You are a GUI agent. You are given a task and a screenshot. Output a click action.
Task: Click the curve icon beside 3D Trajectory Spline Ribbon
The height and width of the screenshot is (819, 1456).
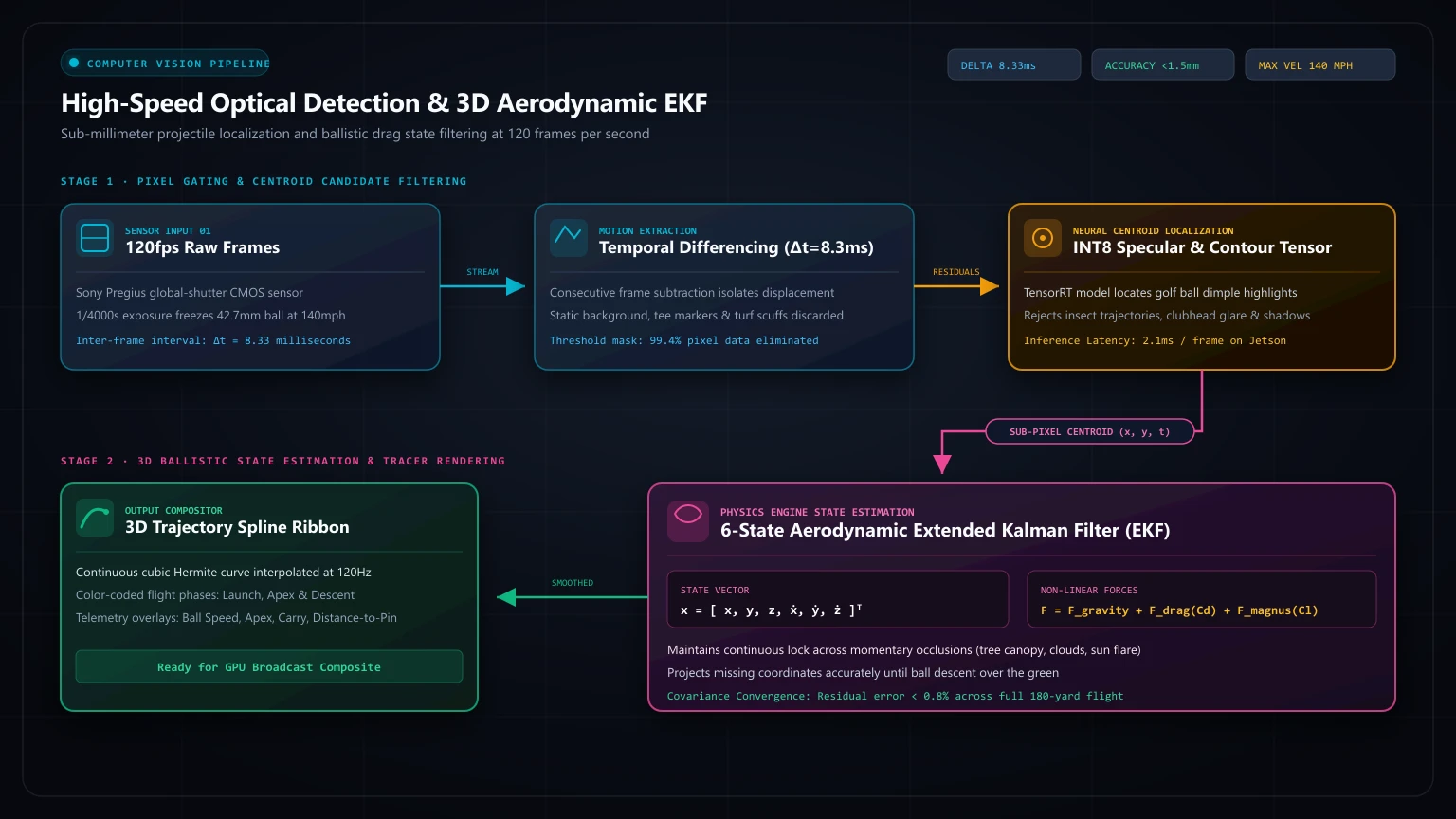pyautogui.click(x=95, y=518)
